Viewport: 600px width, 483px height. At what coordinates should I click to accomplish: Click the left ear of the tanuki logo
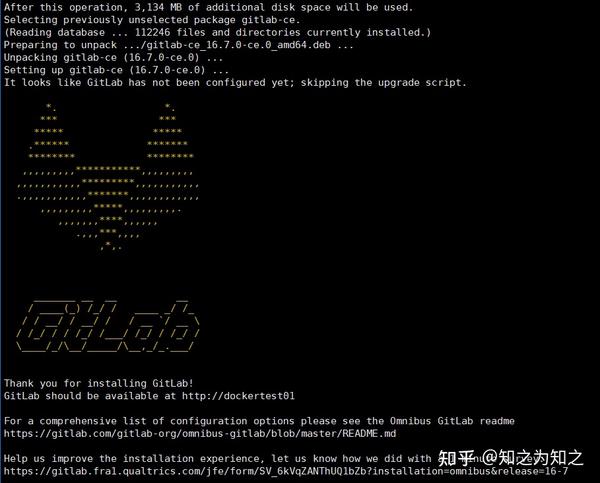pos(52,131)
